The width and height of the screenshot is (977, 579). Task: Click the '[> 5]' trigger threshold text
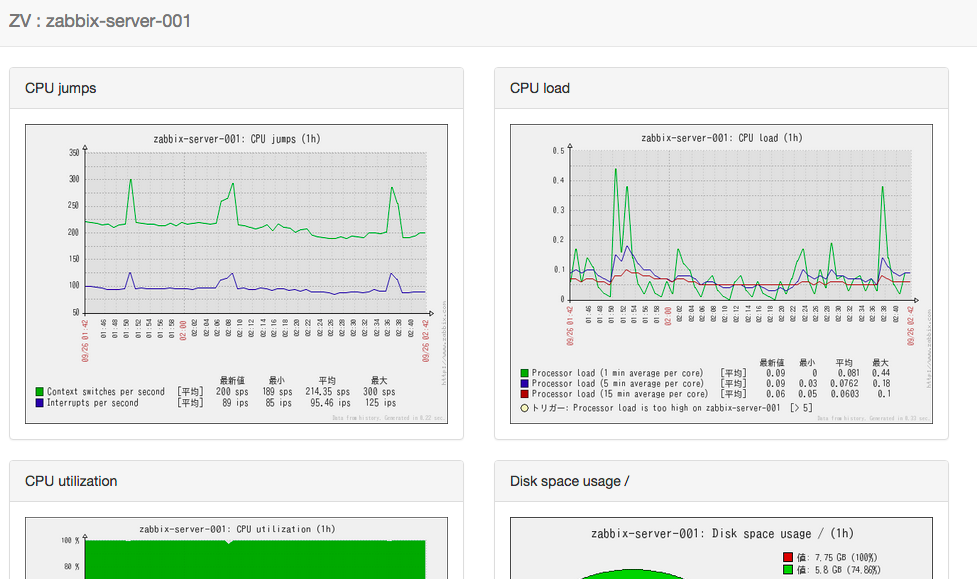click(x=801, y=408)
